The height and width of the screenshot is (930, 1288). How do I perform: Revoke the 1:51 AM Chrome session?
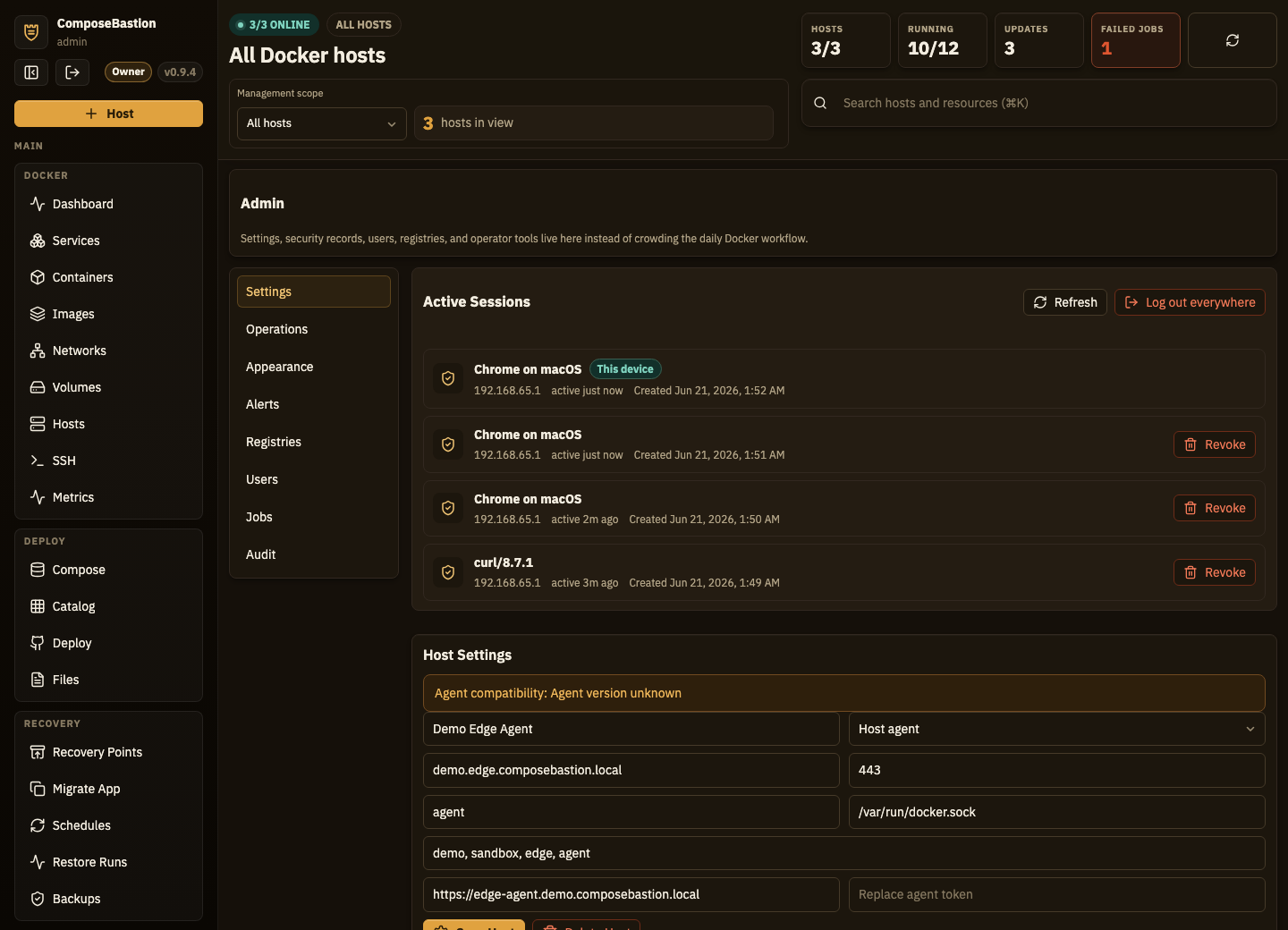tap(1215, 444)
